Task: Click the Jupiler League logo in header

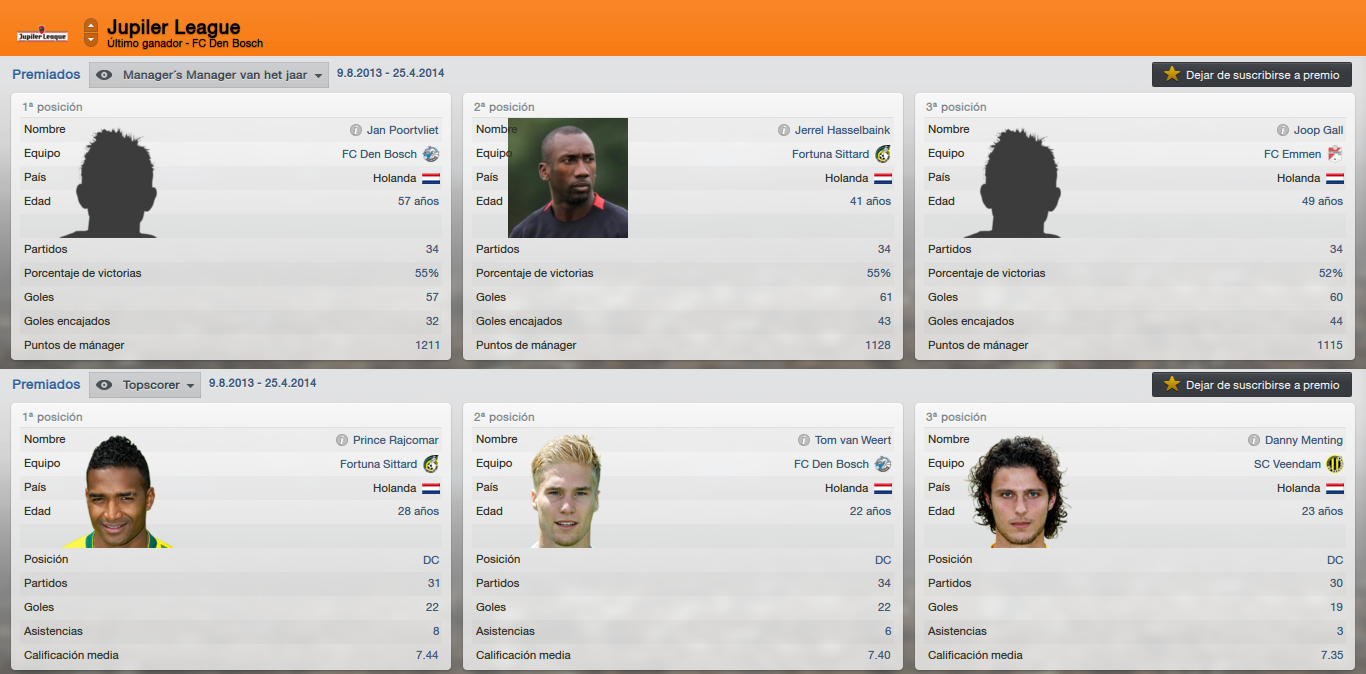Action: click(x=42, y=35)
